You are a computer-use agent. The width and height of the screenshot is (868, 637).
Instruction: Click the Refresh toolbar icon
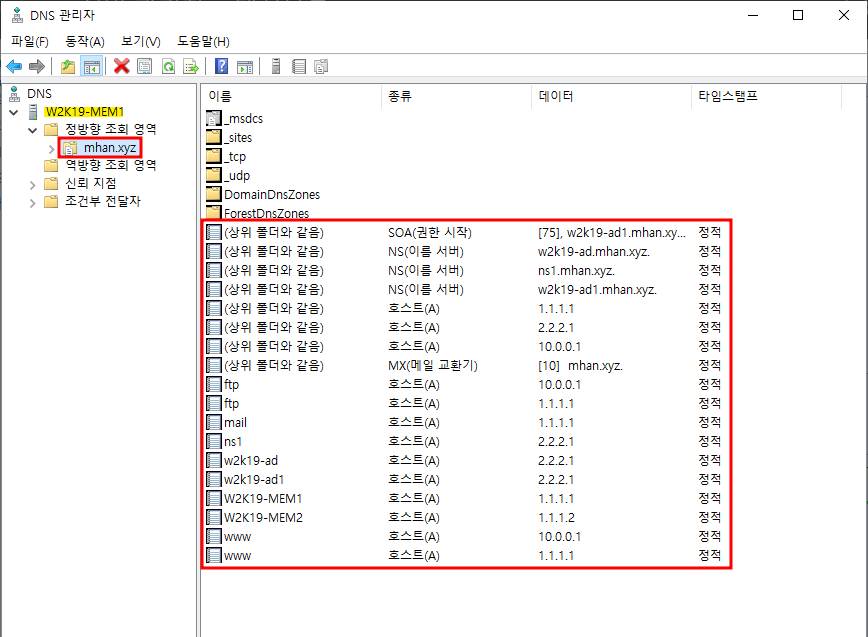pyautogui.click(x=168, y=67)
